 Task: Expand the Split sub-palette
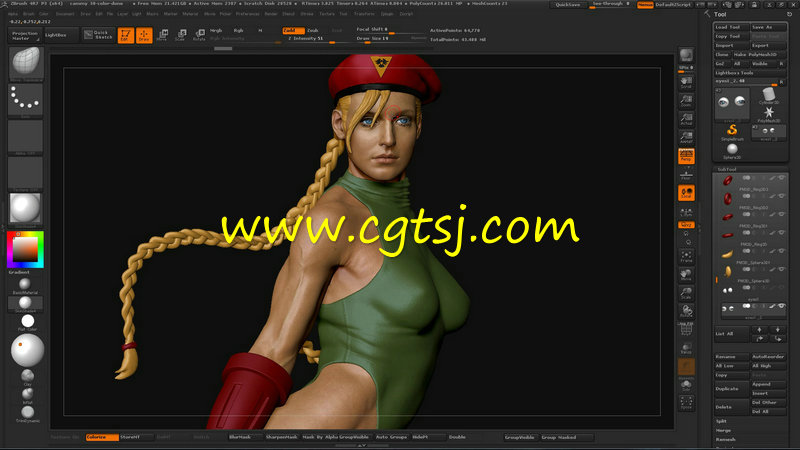(x=721, y=421)
